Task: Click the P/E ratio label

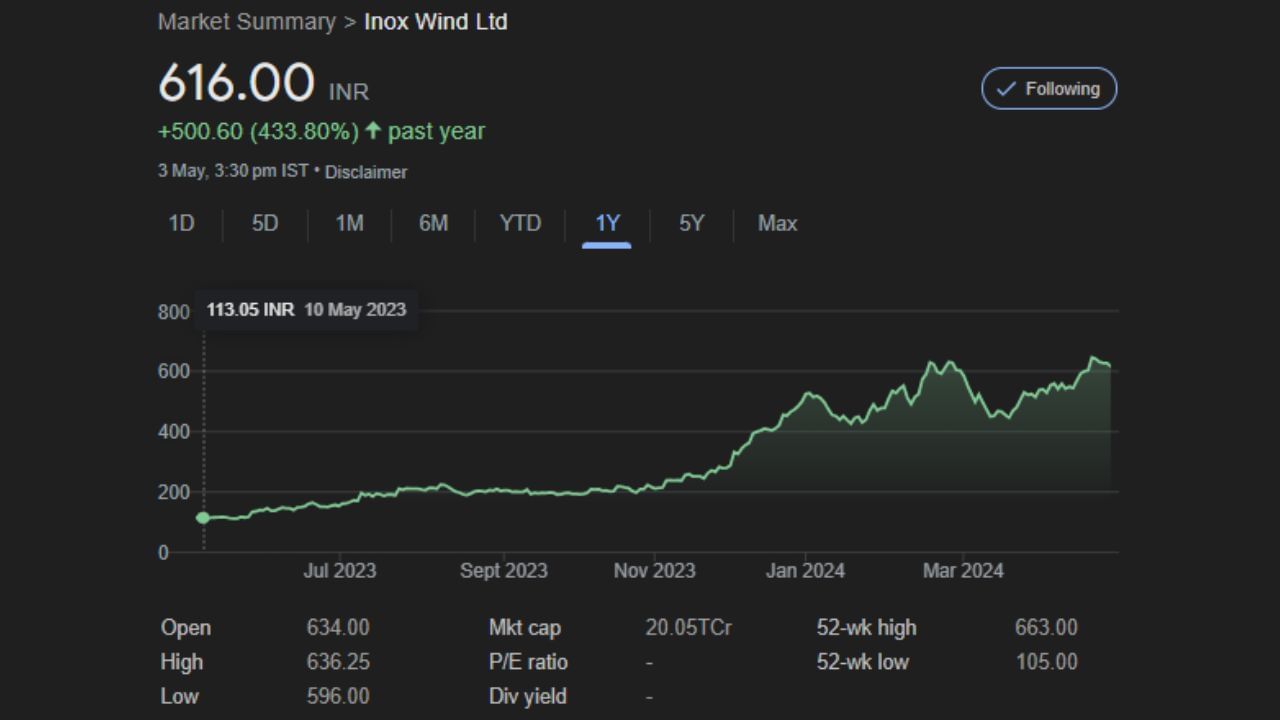Action: [528, 662]
